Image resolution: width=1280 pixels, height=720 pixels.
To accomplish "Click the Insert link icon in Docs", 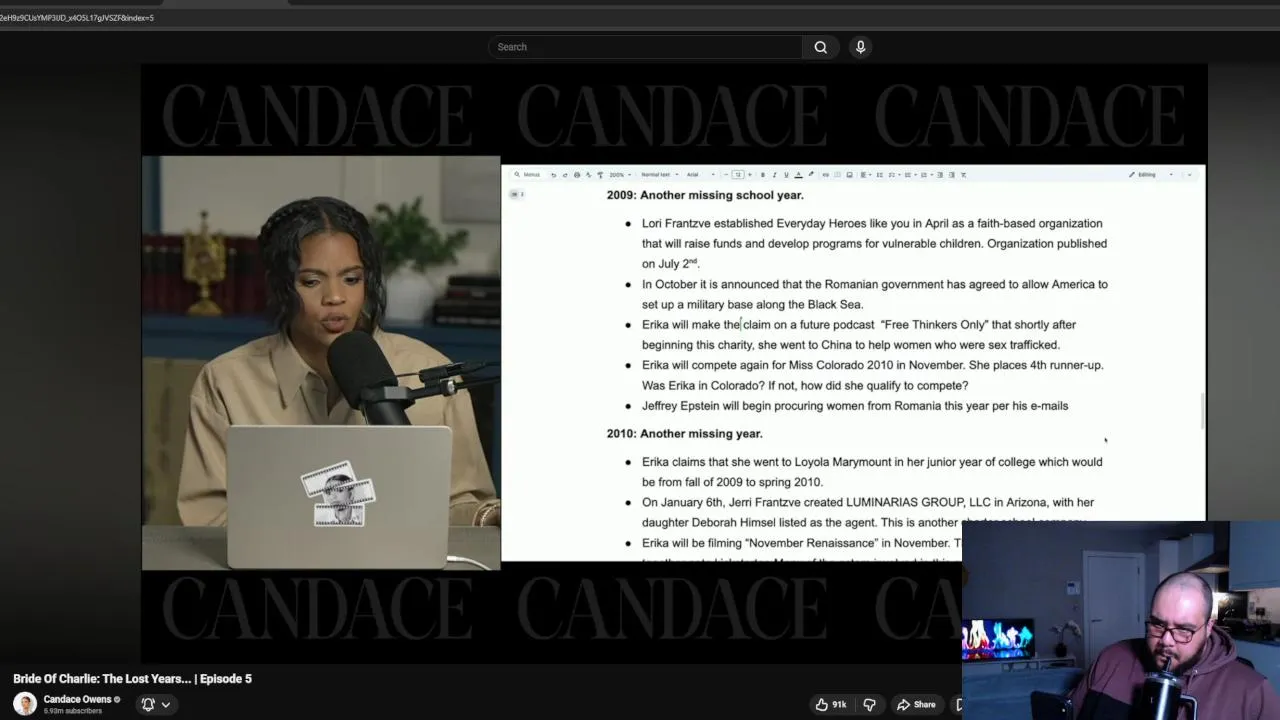I will pyautogui.click(x=825, y=174).
